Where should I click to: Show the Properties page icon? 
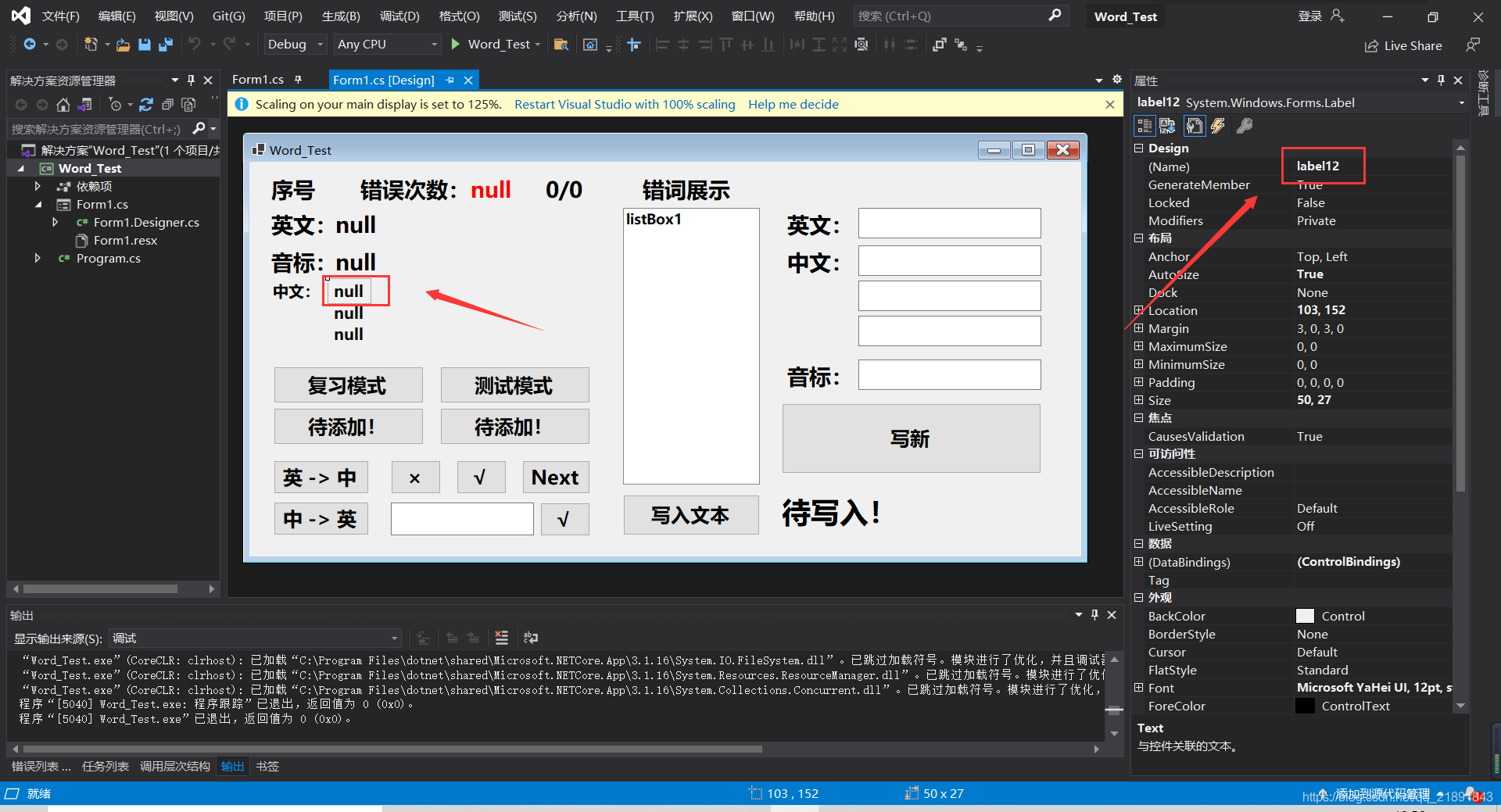1194,126
